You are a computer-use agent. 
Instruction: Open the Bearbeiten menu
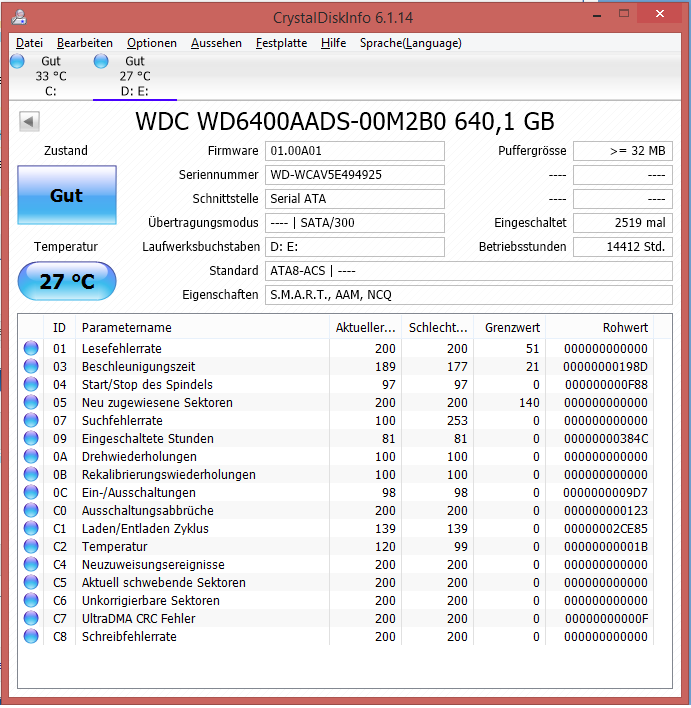coord(85,43)
